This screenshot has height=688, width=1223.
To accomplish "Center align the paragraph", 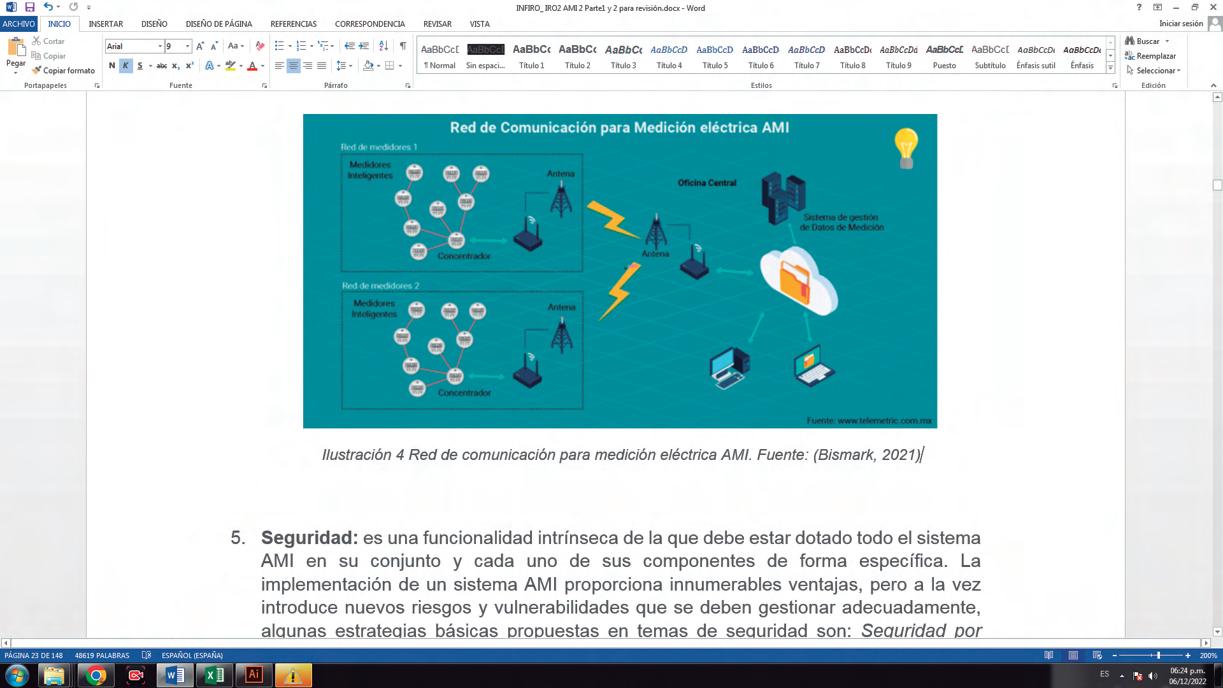I will point(293,66).
